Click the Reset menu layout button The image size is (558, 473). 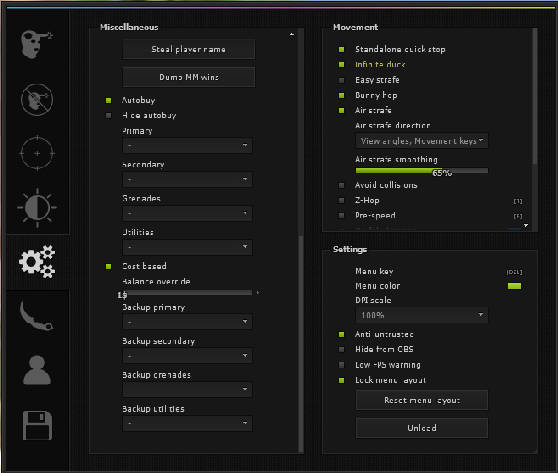[422, 400]
